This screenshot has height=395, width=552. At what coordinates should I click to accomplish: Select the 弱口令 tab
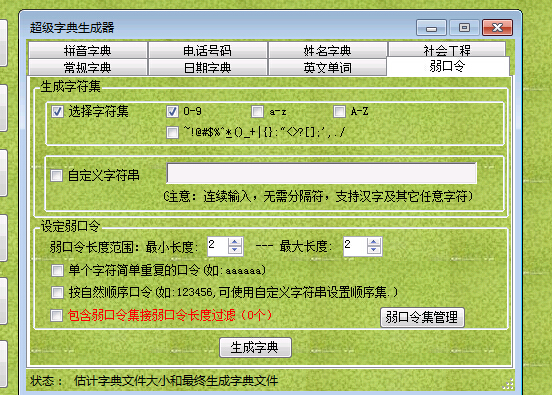[x=448, y=66]
